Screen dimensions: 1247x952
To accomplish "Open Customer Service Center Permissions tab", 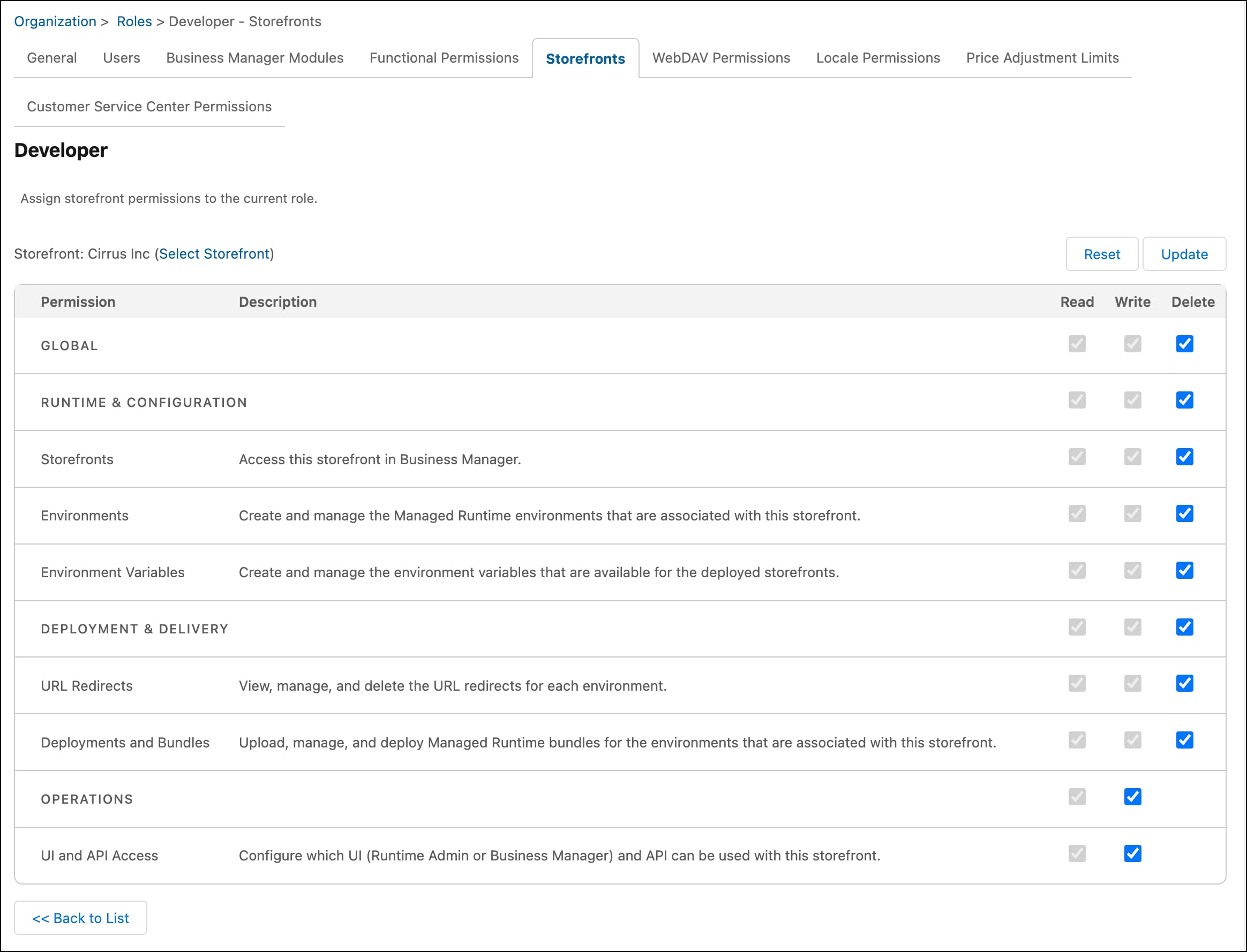I will [x=149, y=107].
